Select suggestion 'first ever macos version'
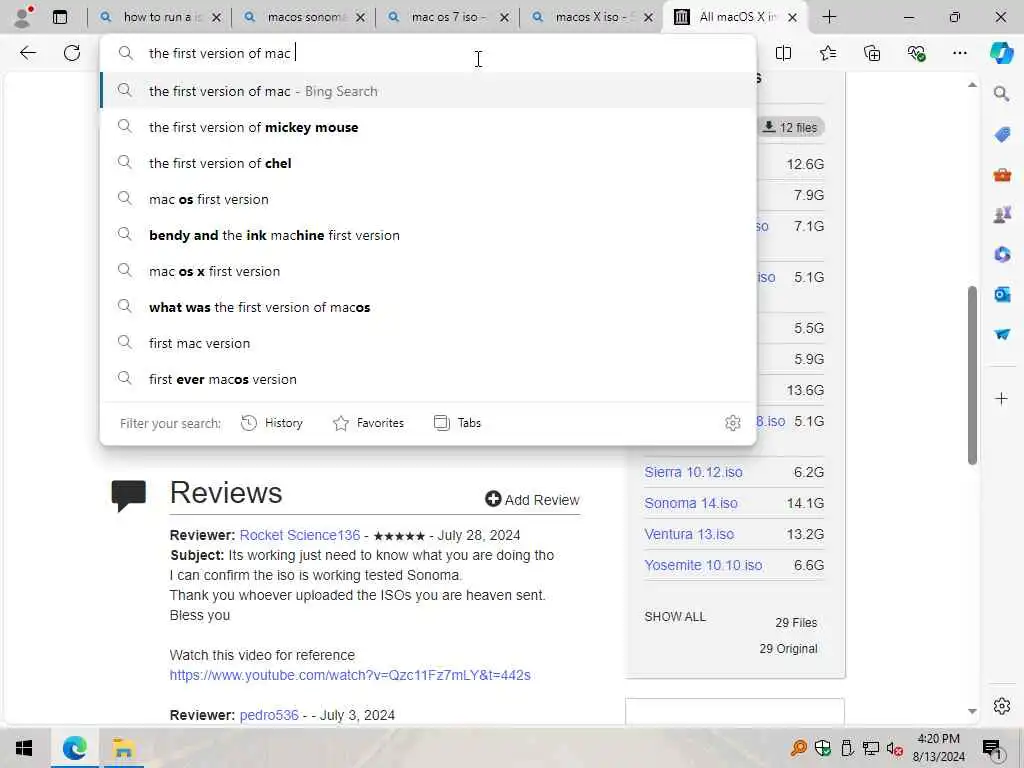1024x768 pixels. pos(428,379)
